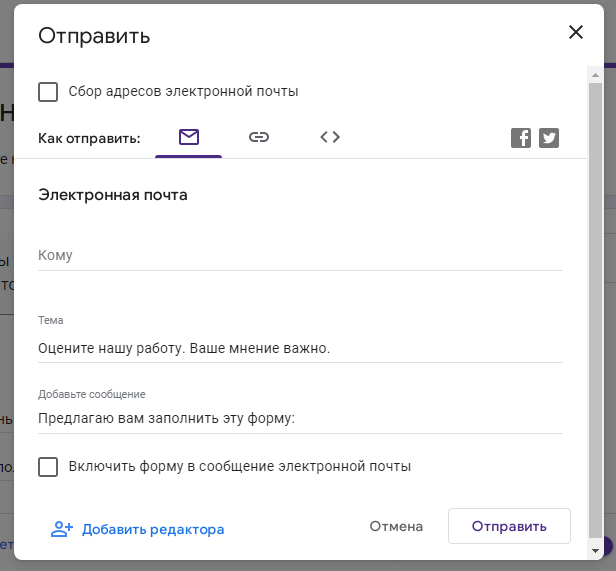Edit the Добавьте сообщение message field

301,419
